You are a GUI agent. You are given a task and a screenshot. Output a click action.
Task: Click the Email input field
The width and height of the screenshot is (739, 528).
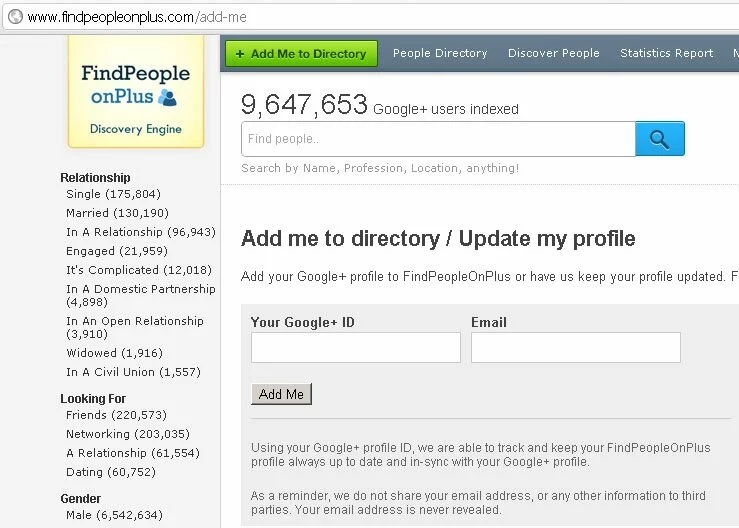pos(576,347)
